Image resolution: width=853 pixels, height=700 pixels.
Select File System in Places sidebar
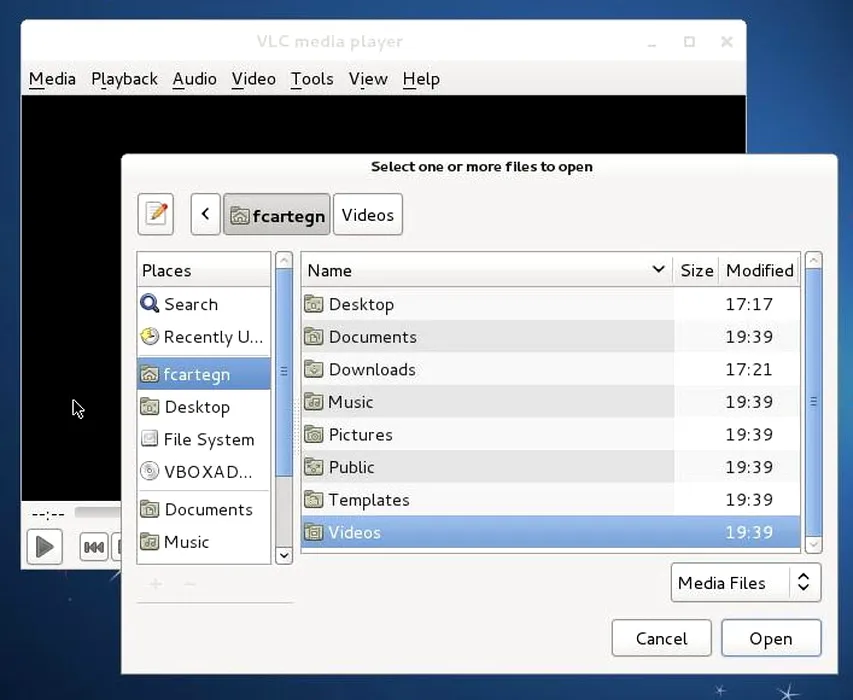(x=208, y=439)
